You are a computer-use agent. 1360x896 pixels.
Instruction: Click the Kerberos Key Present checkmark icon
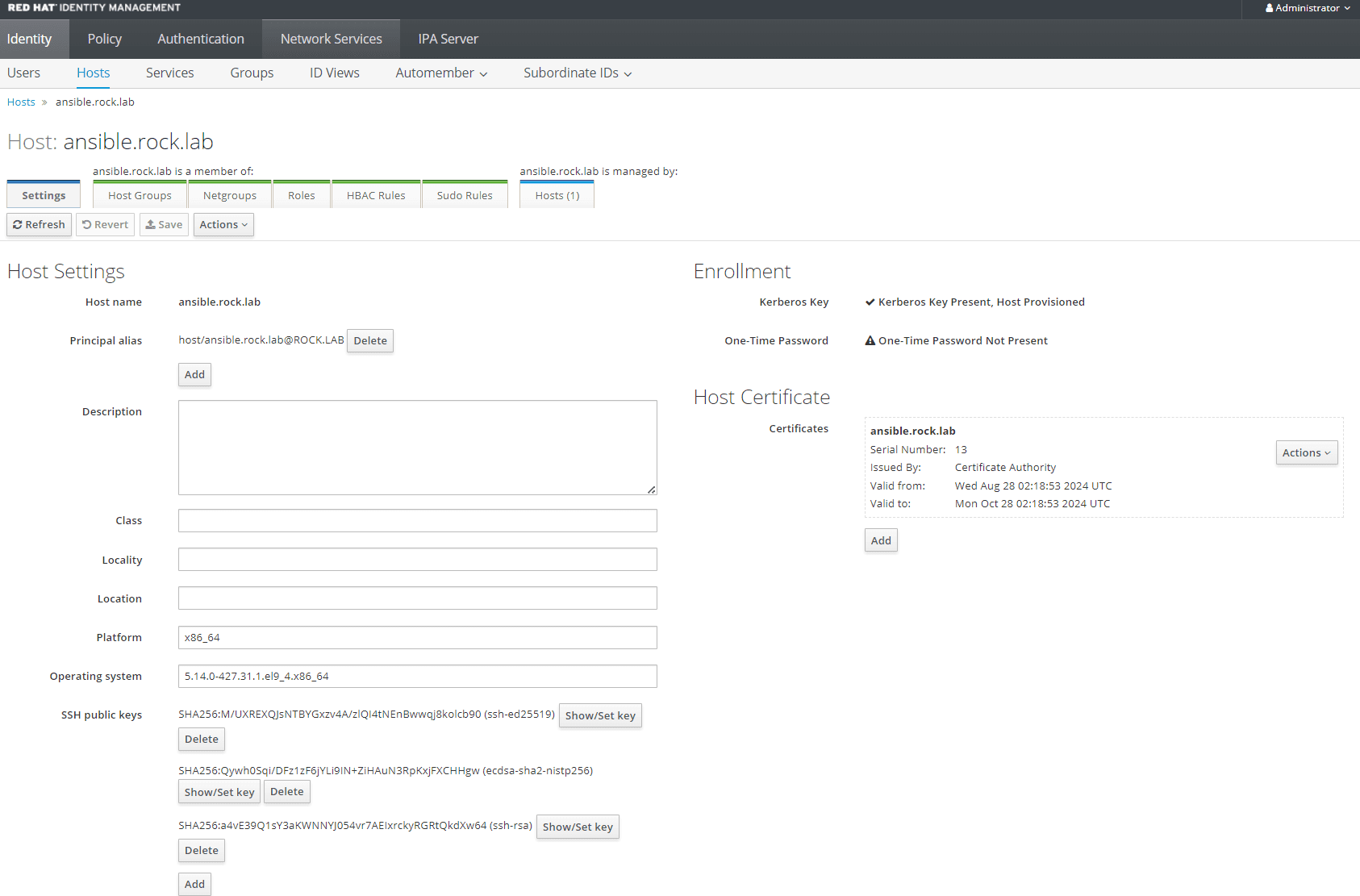[x=870, y=302]
